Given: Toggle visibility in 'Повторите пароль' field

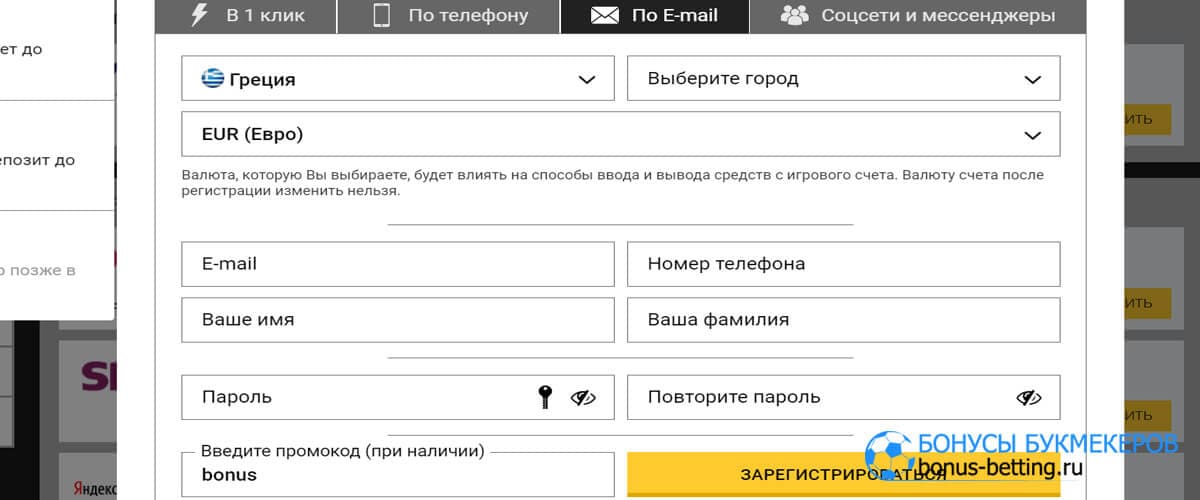Looking at the screenshot, I should pyautogui.click(x=1029, y=398).
